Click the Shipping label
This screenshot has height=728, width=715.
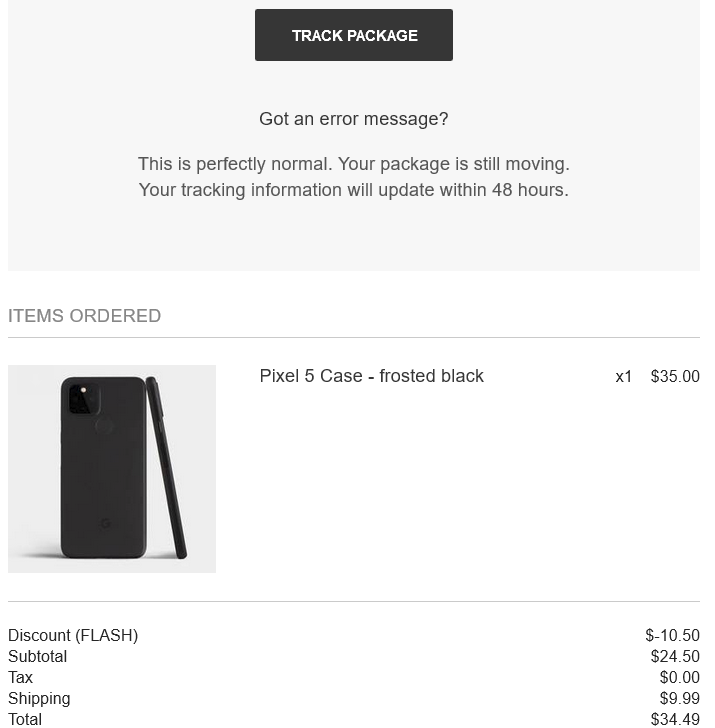tap(39, 698)
